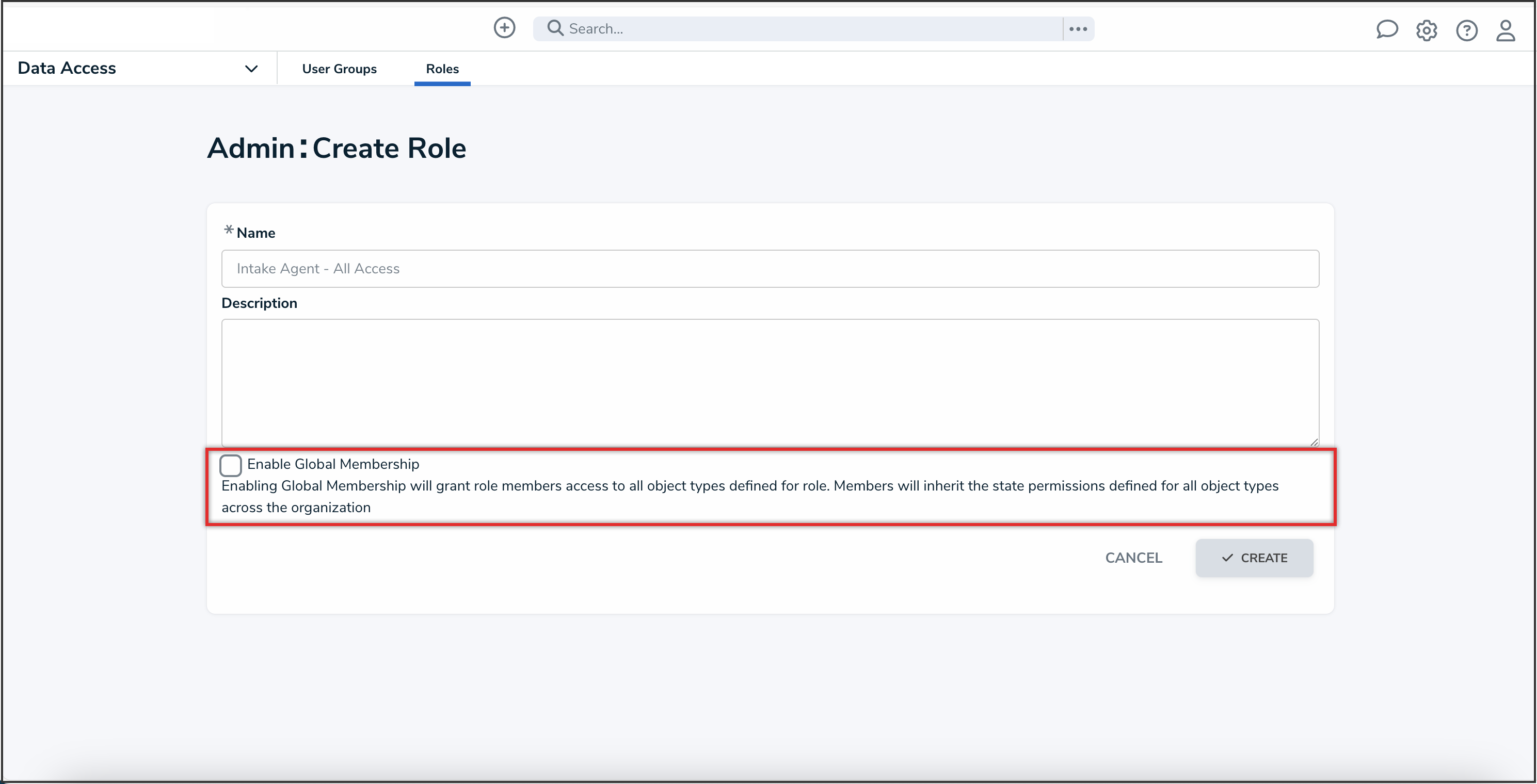
Task: Switch to the User Groups tab
Action: click(x=339, y=68)
